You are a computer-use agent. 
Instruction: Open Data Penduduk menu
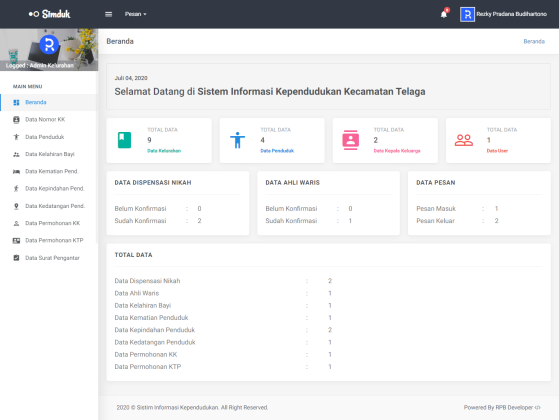pyautogui.click(x=49, y=137)
